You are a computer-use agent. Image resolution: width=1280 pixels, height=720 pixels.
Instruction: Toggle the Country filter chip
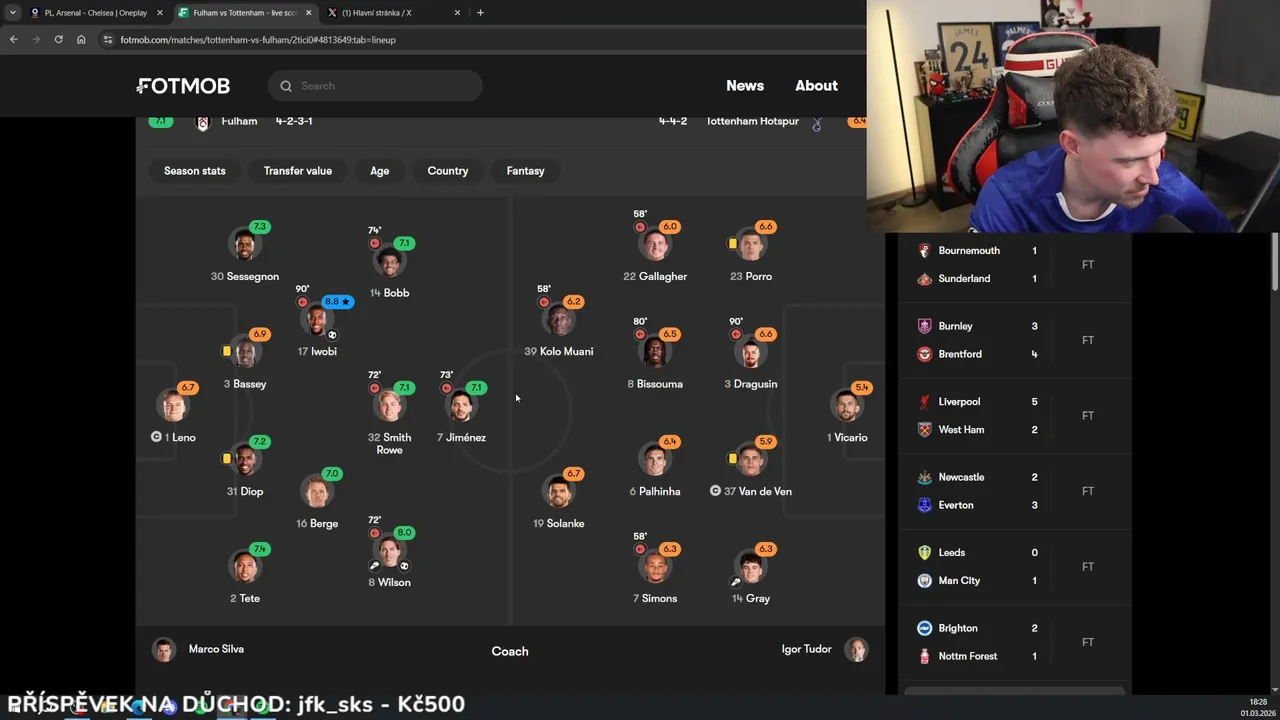(x=448, y=171)
